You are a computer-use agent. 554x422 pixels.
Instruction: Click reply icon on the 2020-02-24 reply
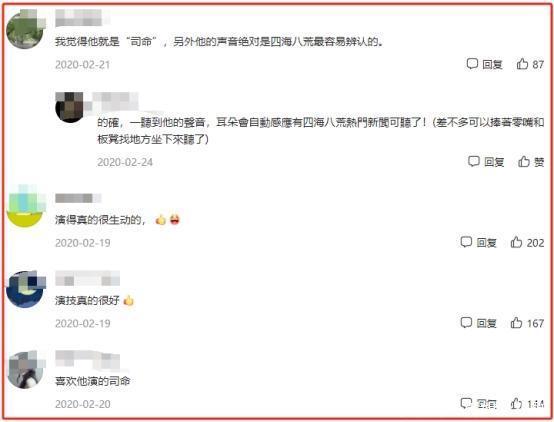(x=474, y=162)
